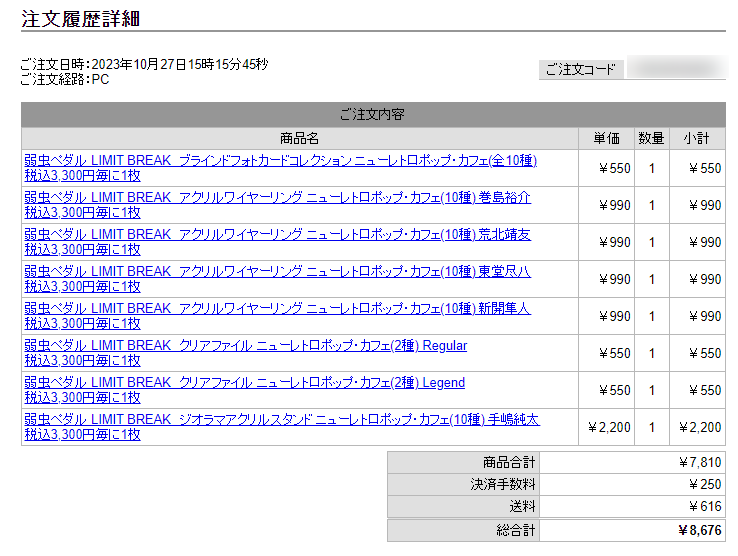Click the ¥2,200 unit price cell
This screenshot has width=738, height=556.
click(x=609, y=427)
